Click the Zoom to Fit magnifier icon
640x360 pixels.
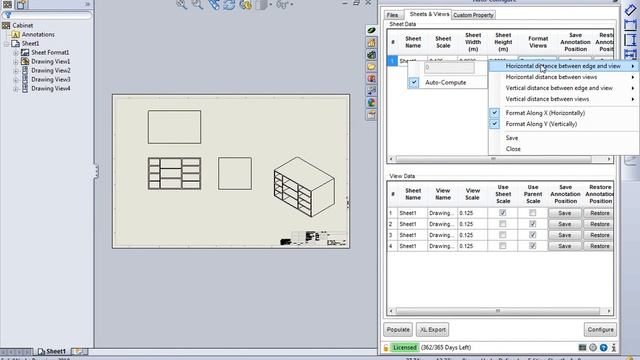pyautogui.click(x=182, y=4)
